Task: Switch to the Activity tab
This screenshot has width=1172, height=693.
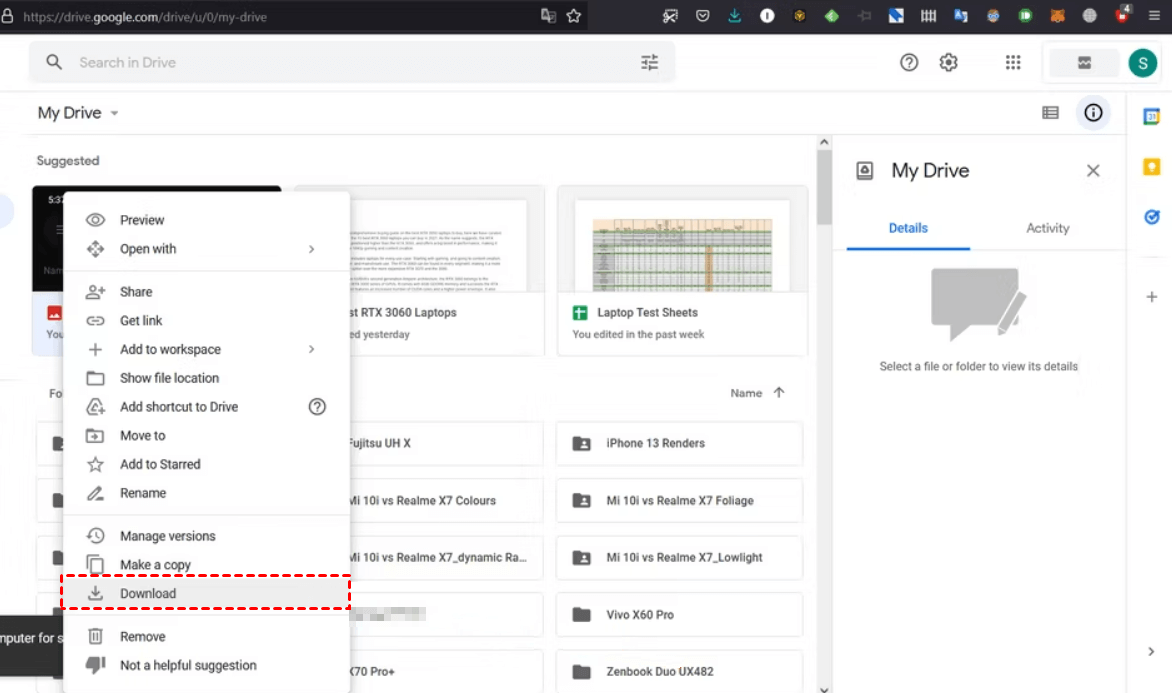Action: coord(1047,228)
